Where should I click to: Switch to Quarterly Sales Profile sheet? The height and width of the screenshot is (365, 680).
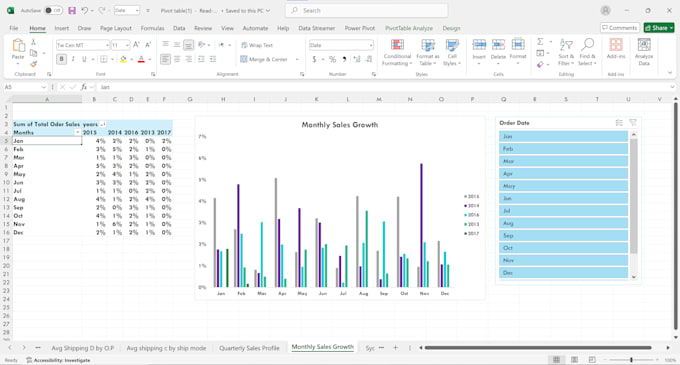coord(249,348)
